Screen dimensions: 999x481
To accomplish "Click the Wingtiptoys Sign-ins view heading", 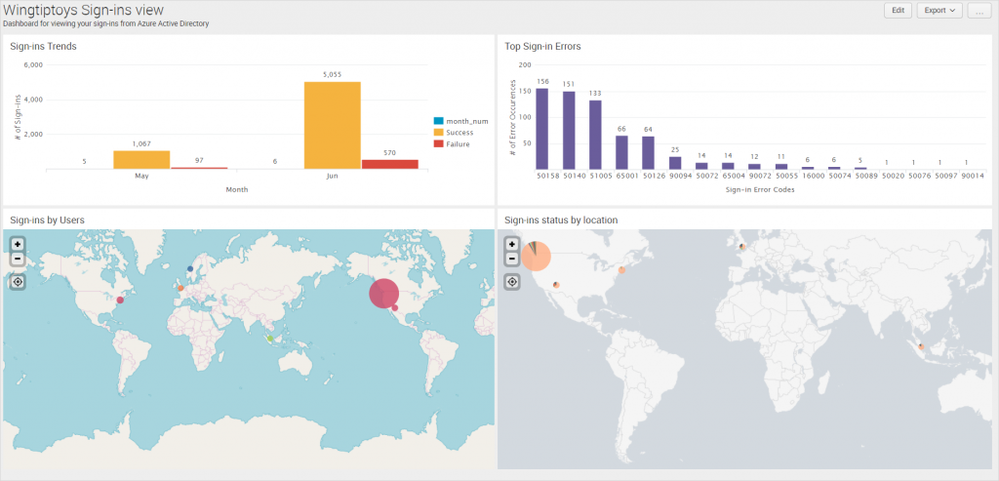I will coord(83,10).
